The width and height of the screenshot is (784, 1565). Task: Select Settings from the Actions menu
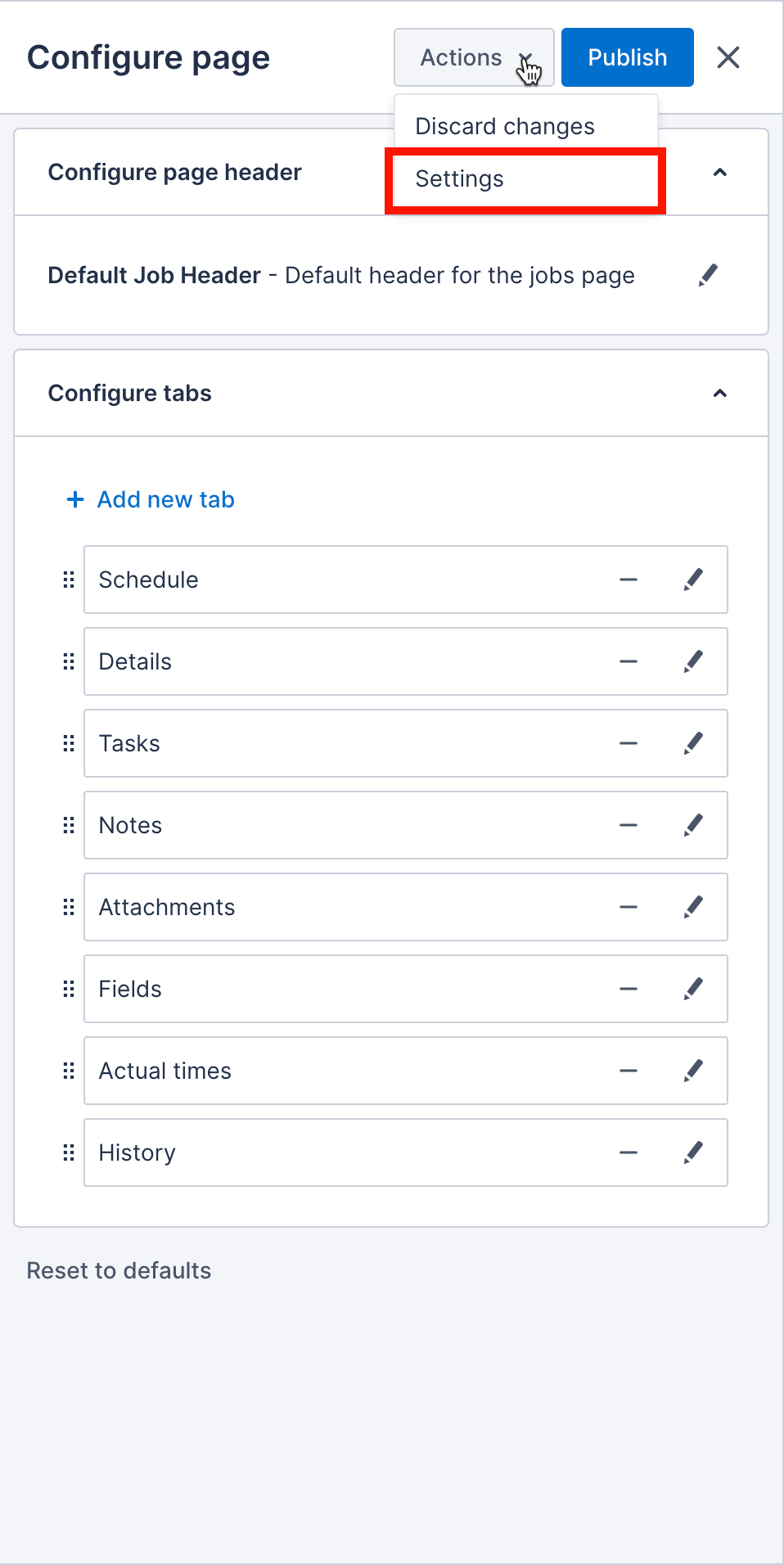459,179
